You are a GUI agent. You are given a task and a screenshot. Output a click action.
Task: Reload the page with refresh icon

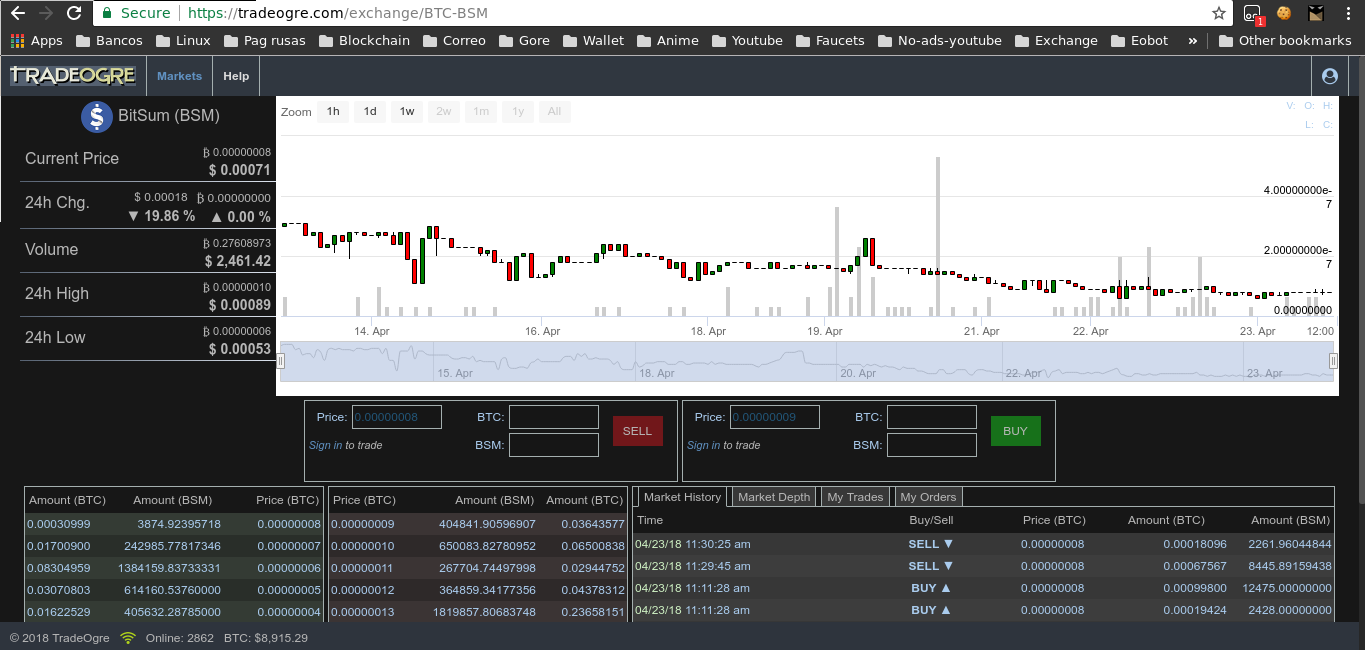pyautogui.click(x=74, y=13)
